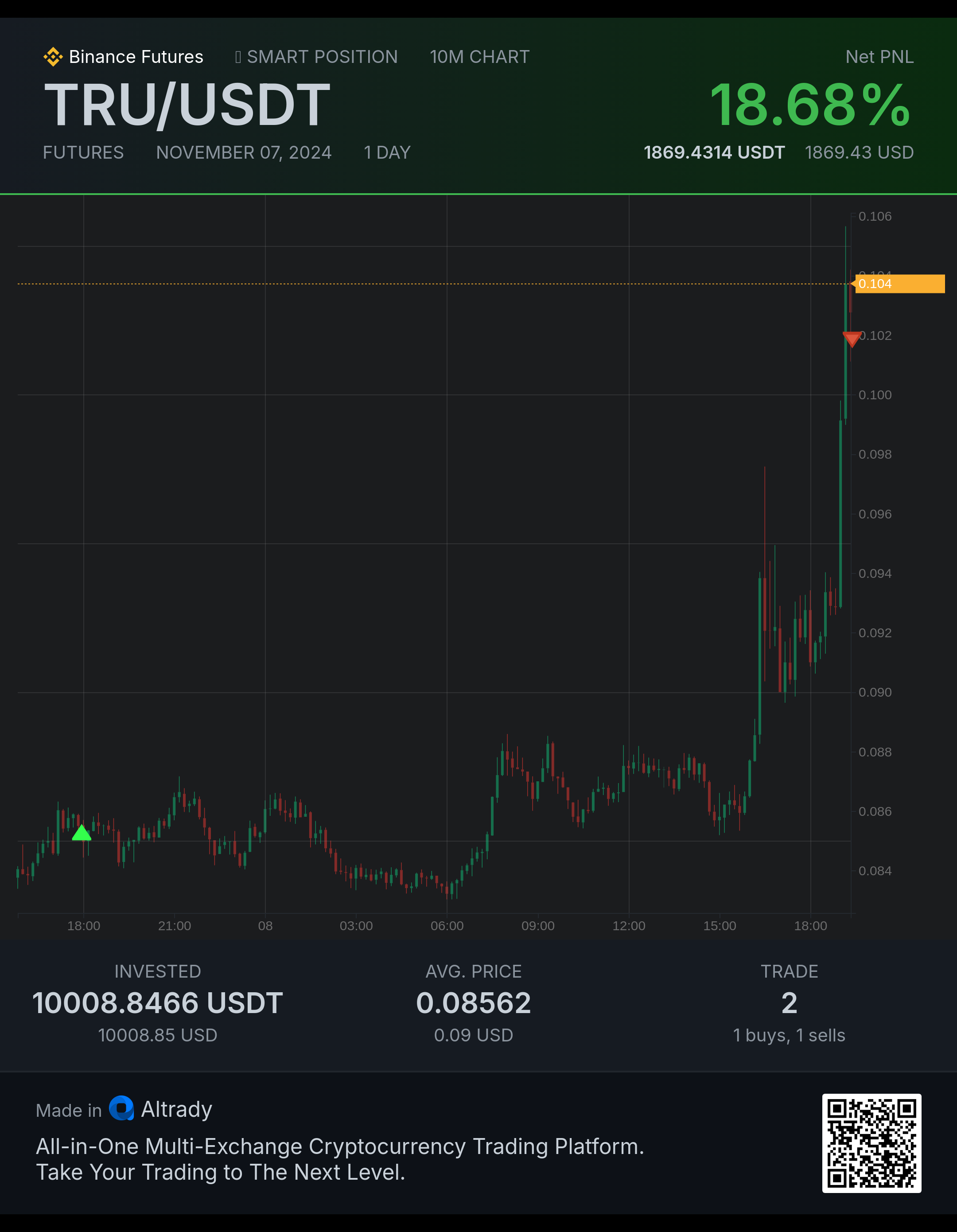Click the 03:00 time axis label
This screenshot has width=957, height=1232.
coord(356,926)
